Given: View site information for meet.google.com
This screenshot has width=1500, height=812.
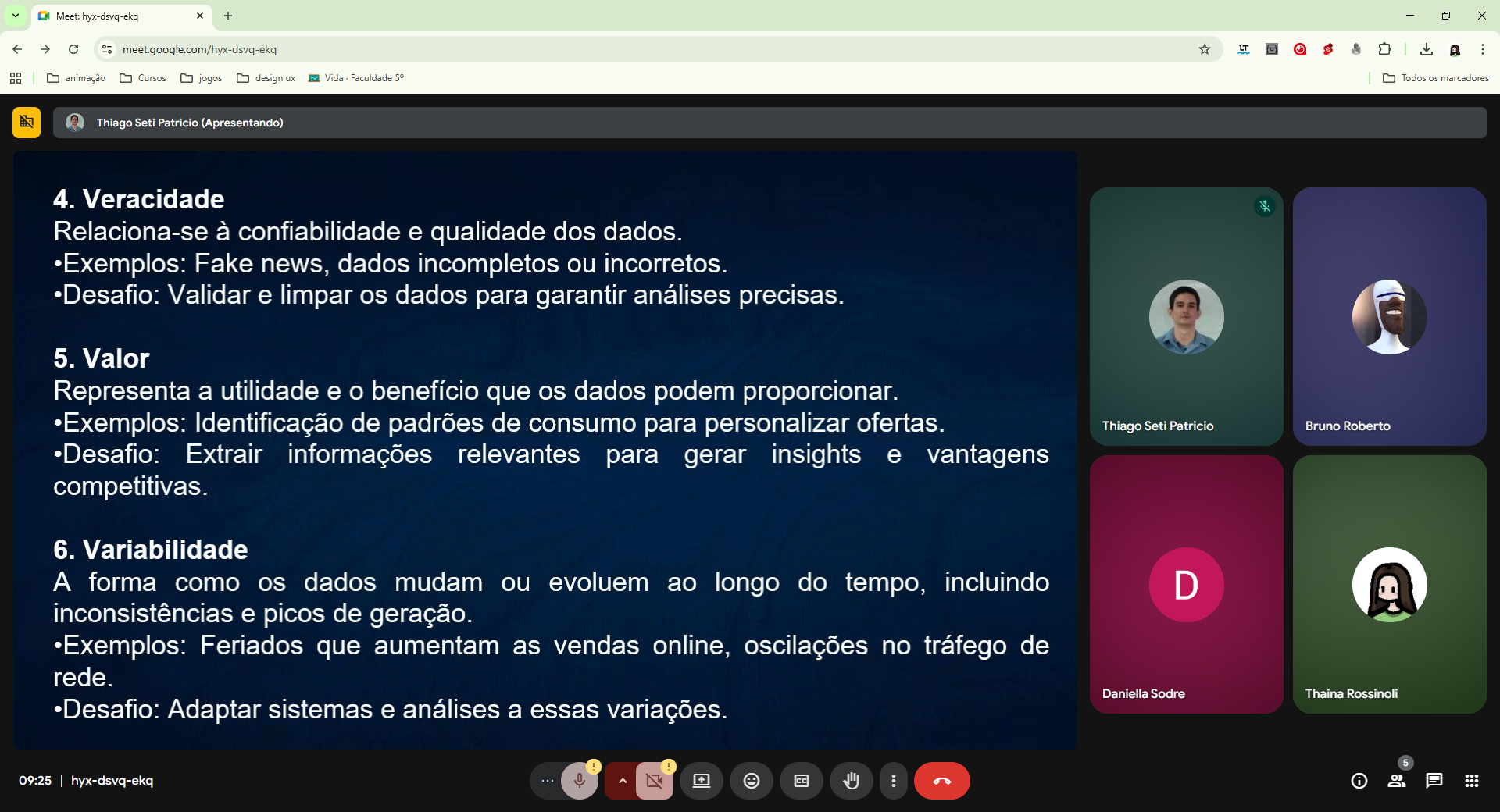Looking at the screenshot, I should [107, 49].
